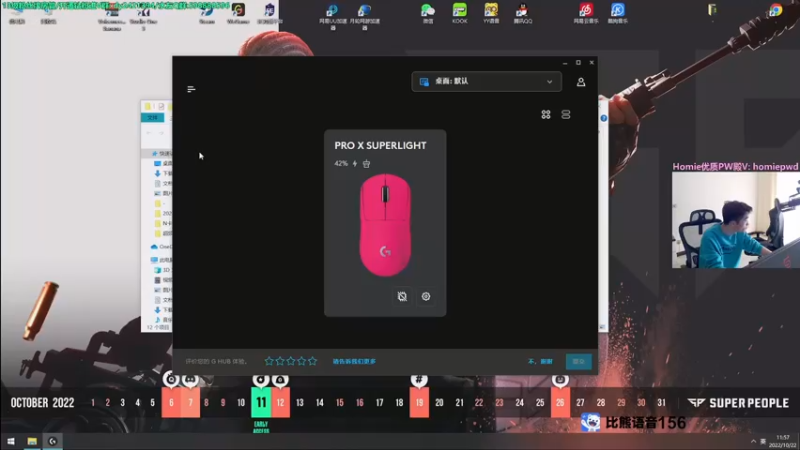
Task: Select This PC in File Explorer tree
Action: (161, 260)
